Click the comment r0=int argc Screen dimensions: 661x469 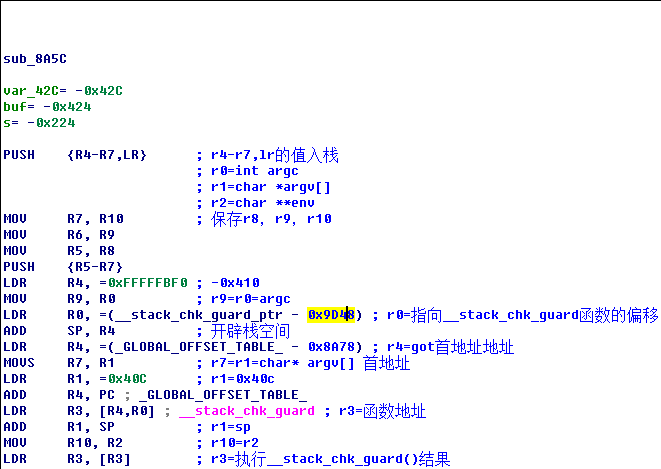pos(255,171)
